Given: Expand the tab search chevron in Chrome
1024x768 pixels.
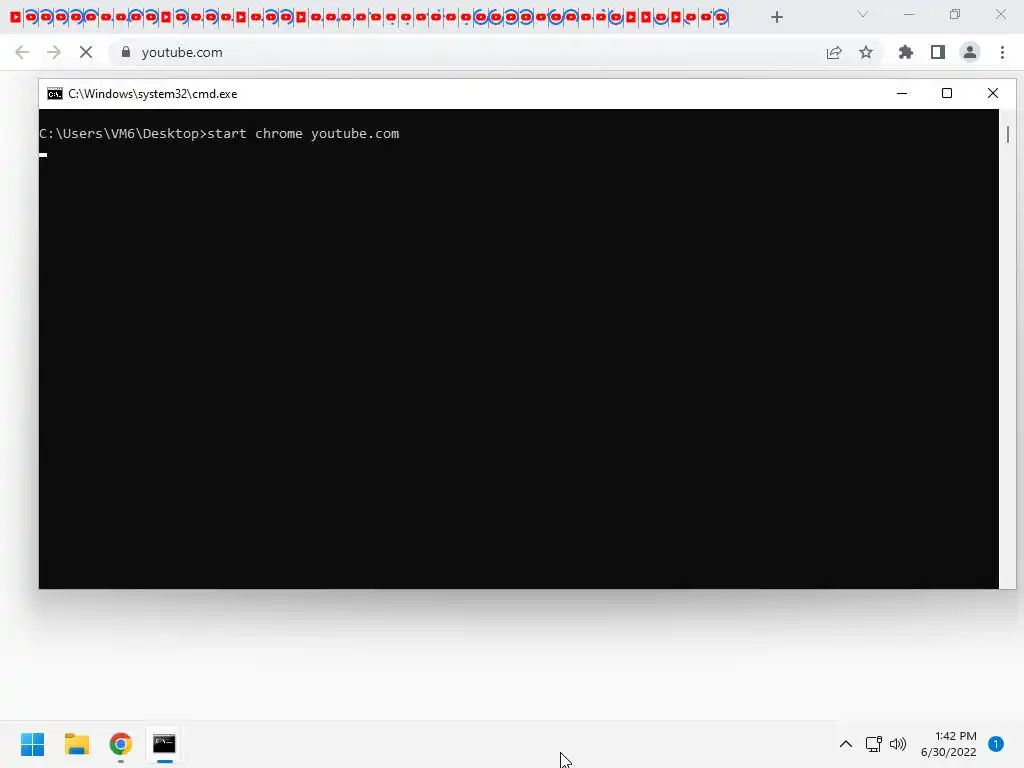Looking at the screenshot, I should (x=863, y=14).
